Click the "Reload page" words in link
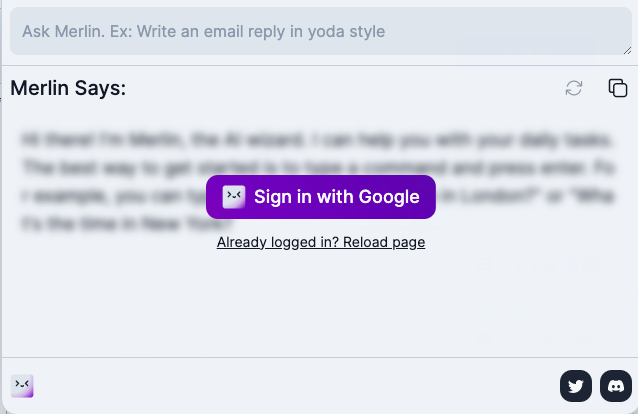The image size is (638, 414). (384, 242)
